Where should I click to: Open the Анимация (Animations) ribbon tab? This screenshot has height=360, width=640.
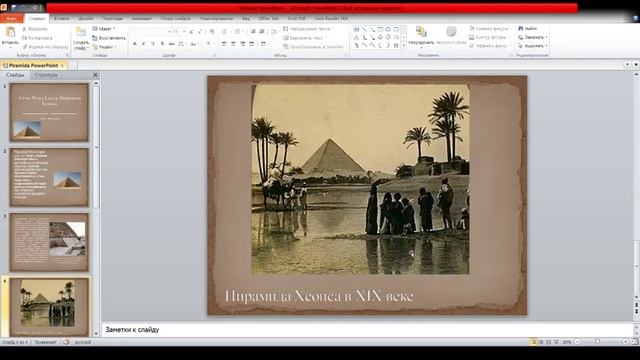click(x=142, y=18)
